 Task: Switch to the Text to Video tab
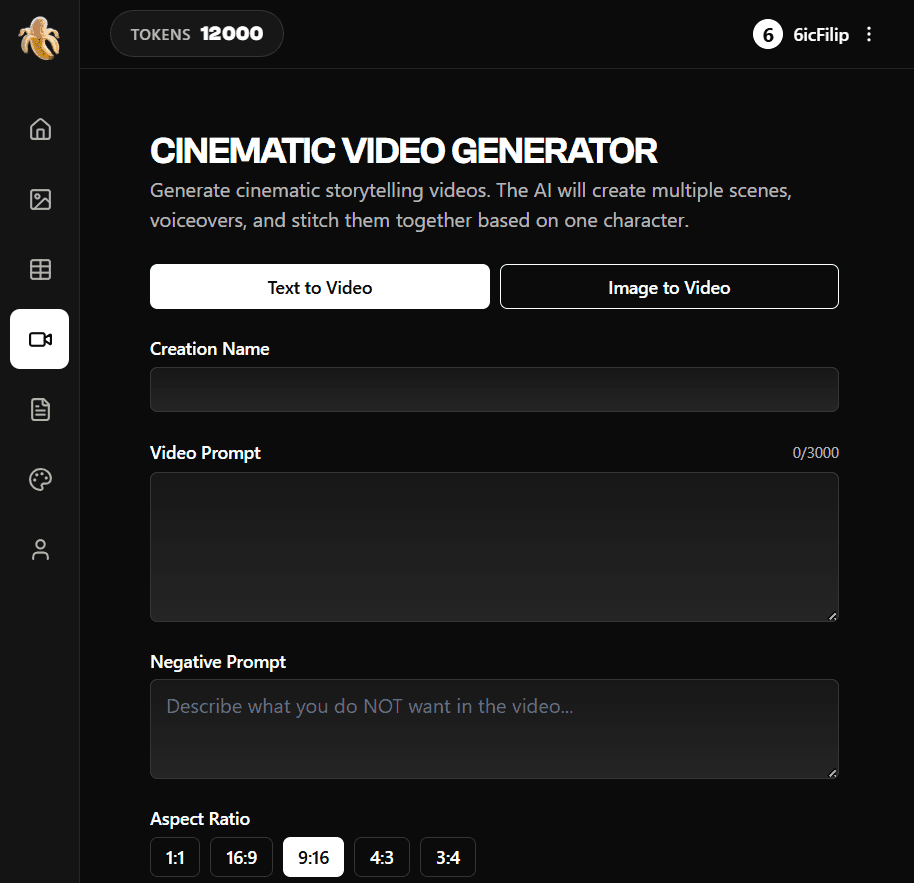click(x=320, y=287)
